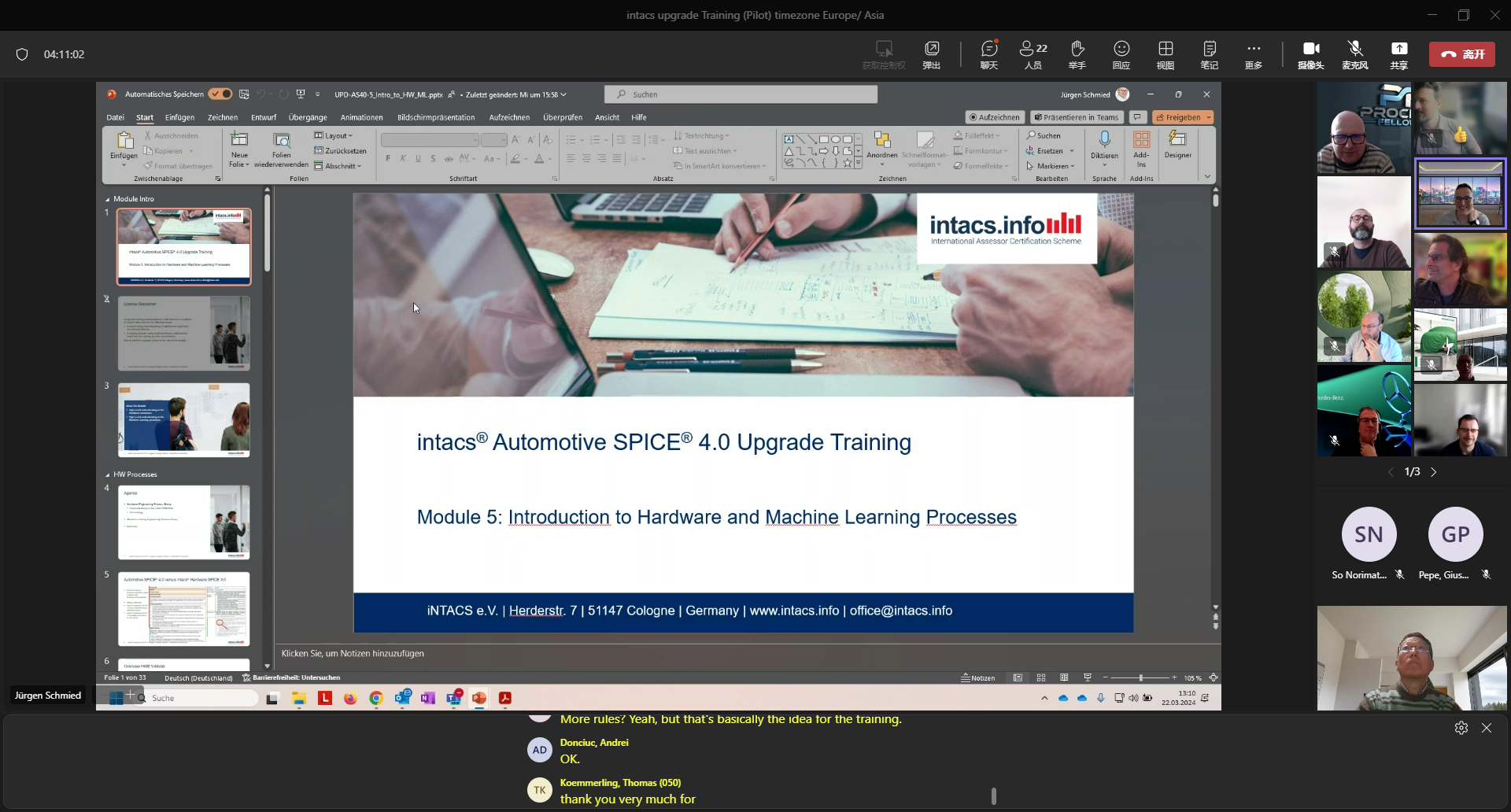Expand the Markieren dropdown
Screen dimensions: 1511x812
(1051, 166)
